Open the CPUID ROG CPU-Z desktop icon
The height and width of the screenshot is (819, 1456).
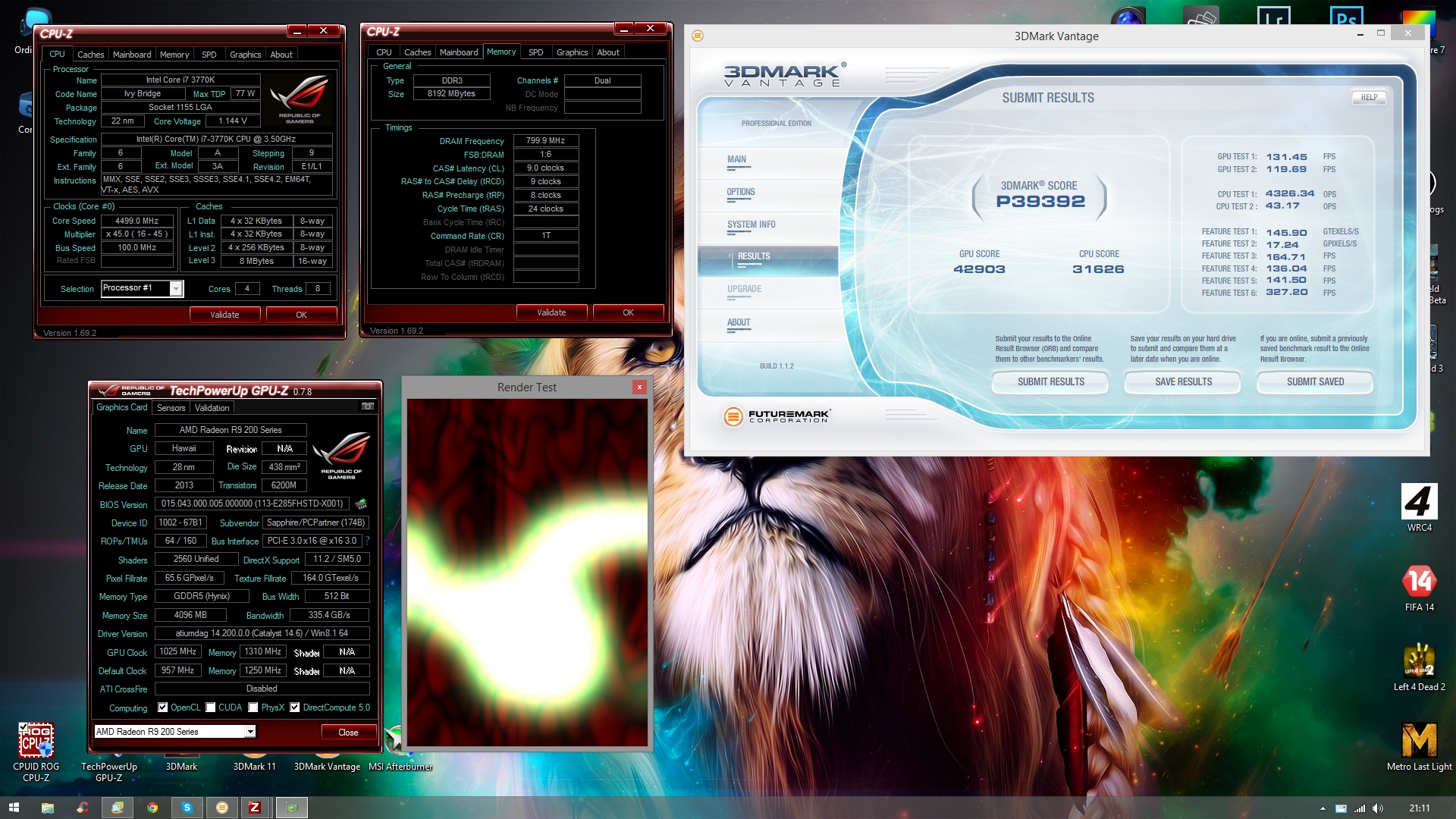click(36, 752)
